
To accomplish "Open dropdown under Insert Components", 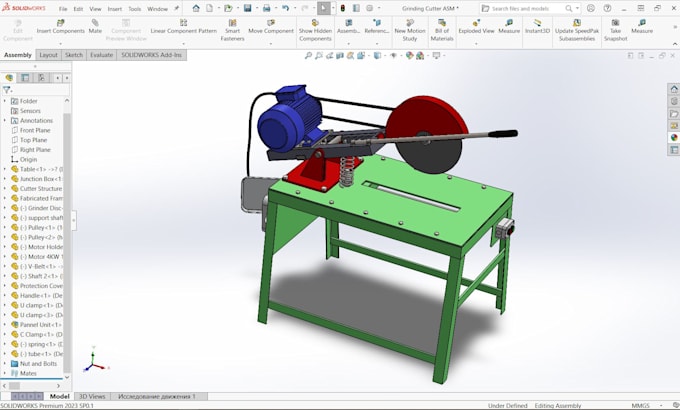I will tap(60, 43).
